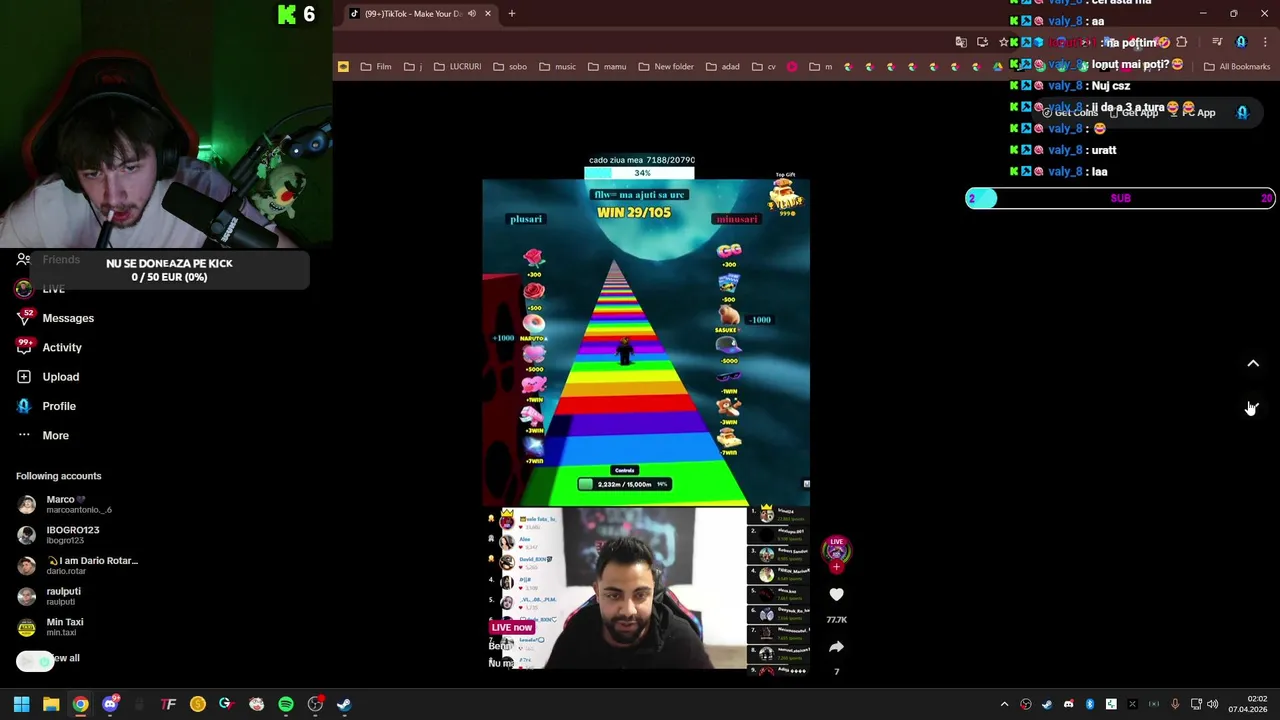Open the Windows Start menu
Image resolution: width=1280 pixels, height=720 pixels.
(x=21, y=704)
